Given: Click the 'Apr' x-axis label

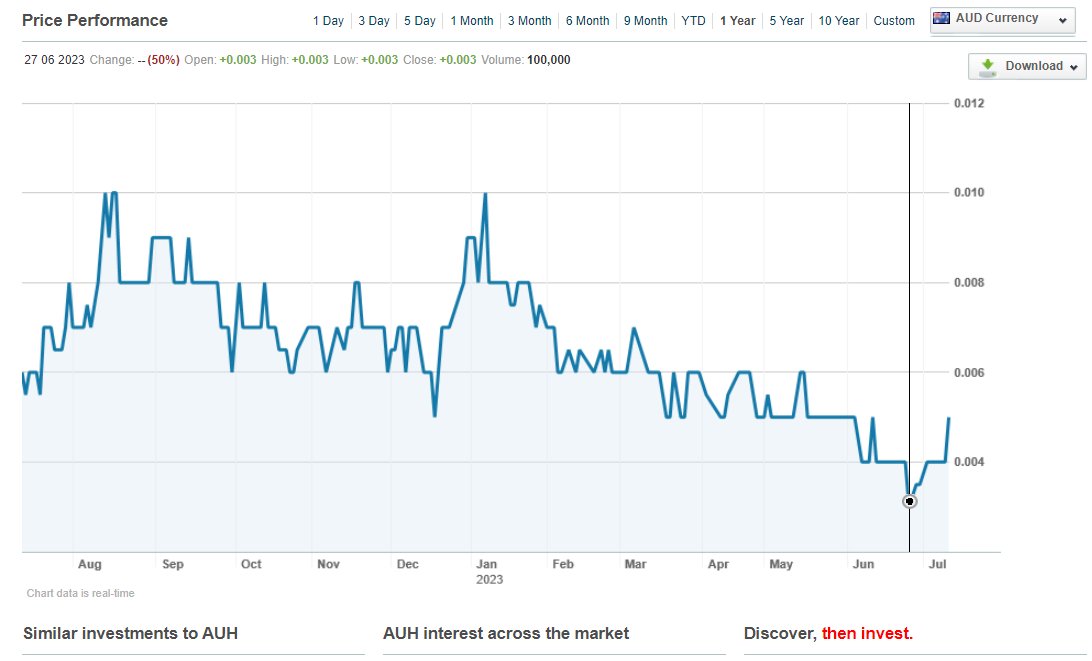Looking at the screenshot, I should click(x=718, y=564).
